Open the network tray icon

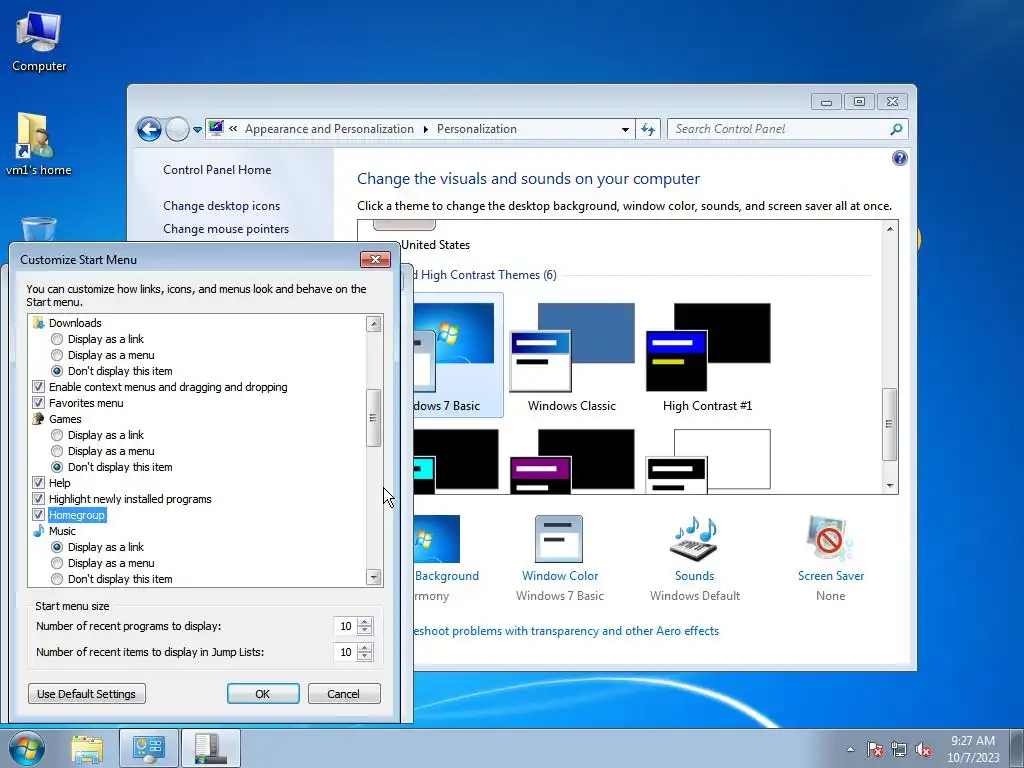(899, 749)
